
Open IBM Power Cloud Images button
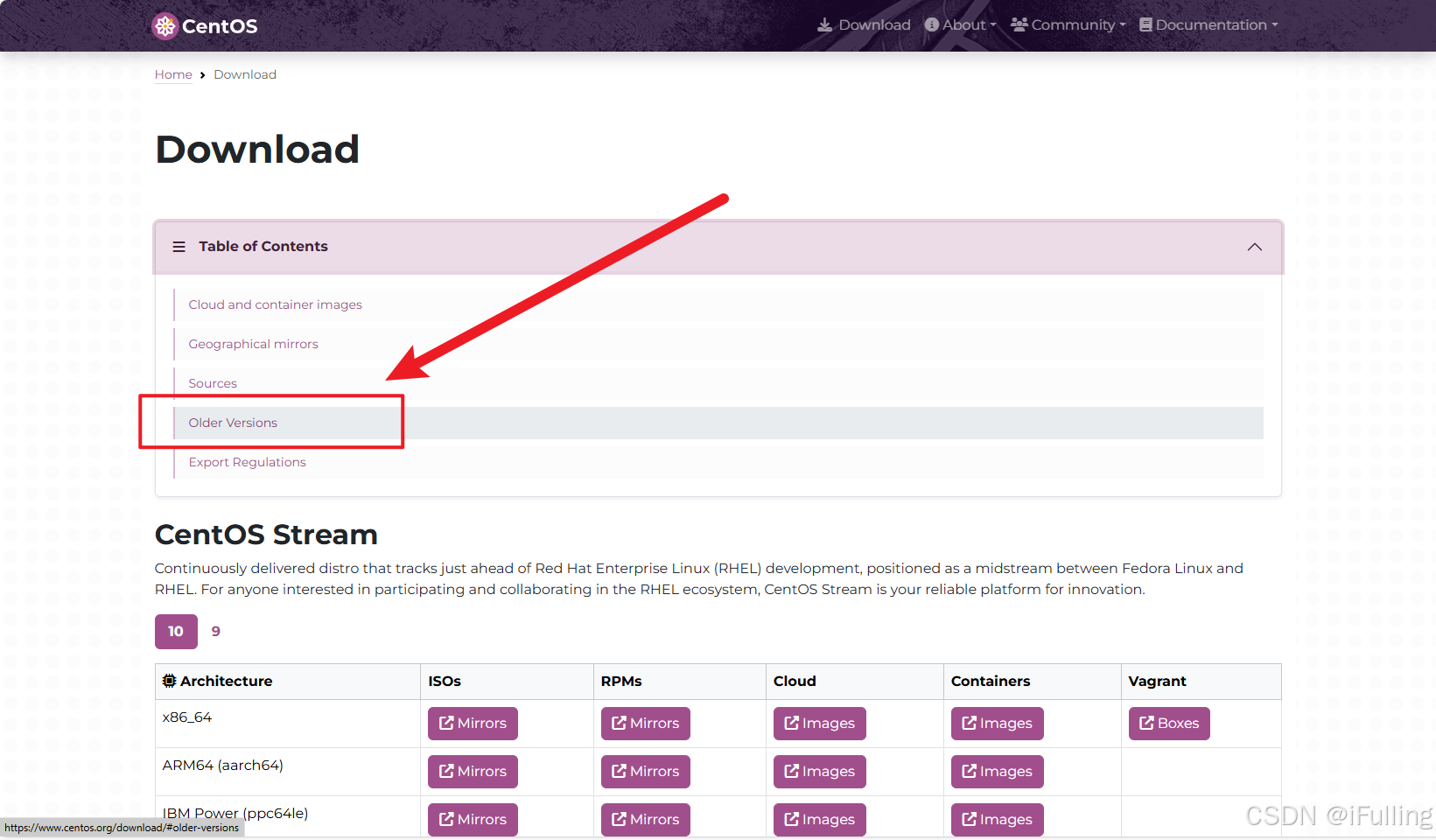tap(820, 820)
